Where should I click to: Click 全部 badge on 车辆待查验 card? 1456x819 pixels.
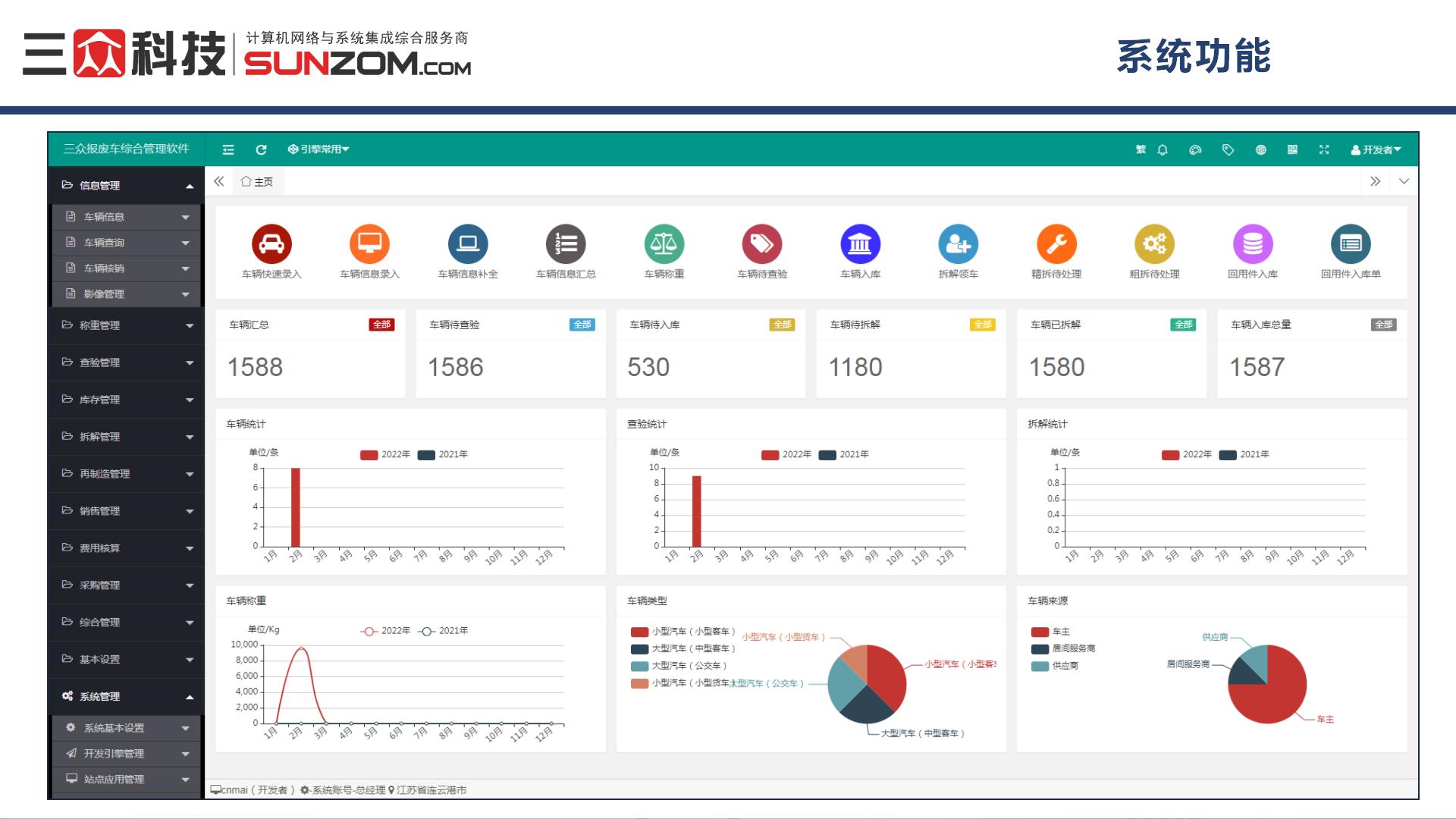click(582, 325)
